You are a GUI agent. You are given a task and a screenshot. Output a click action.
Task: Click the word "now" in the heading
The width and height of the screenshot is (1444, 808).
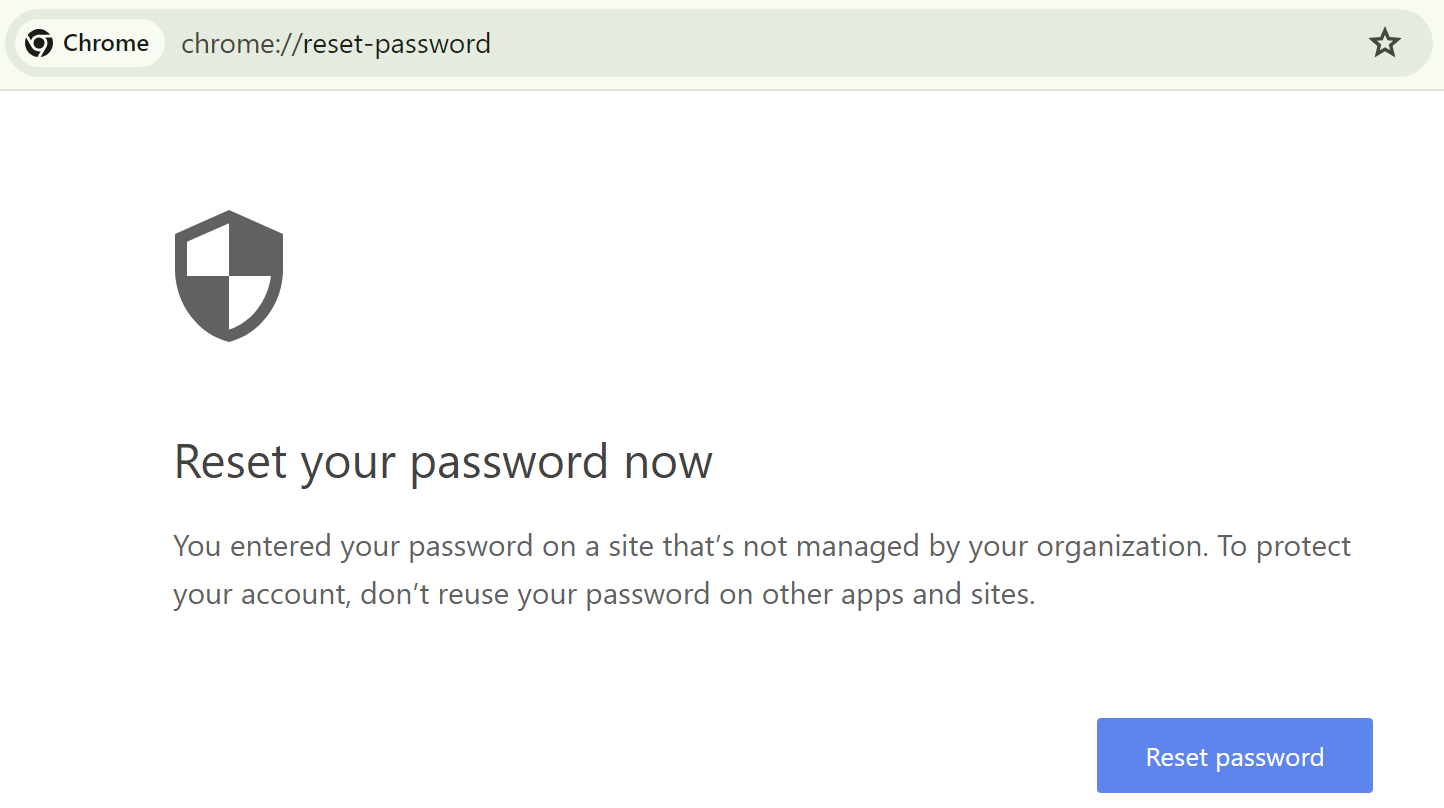tap(668, 462)
